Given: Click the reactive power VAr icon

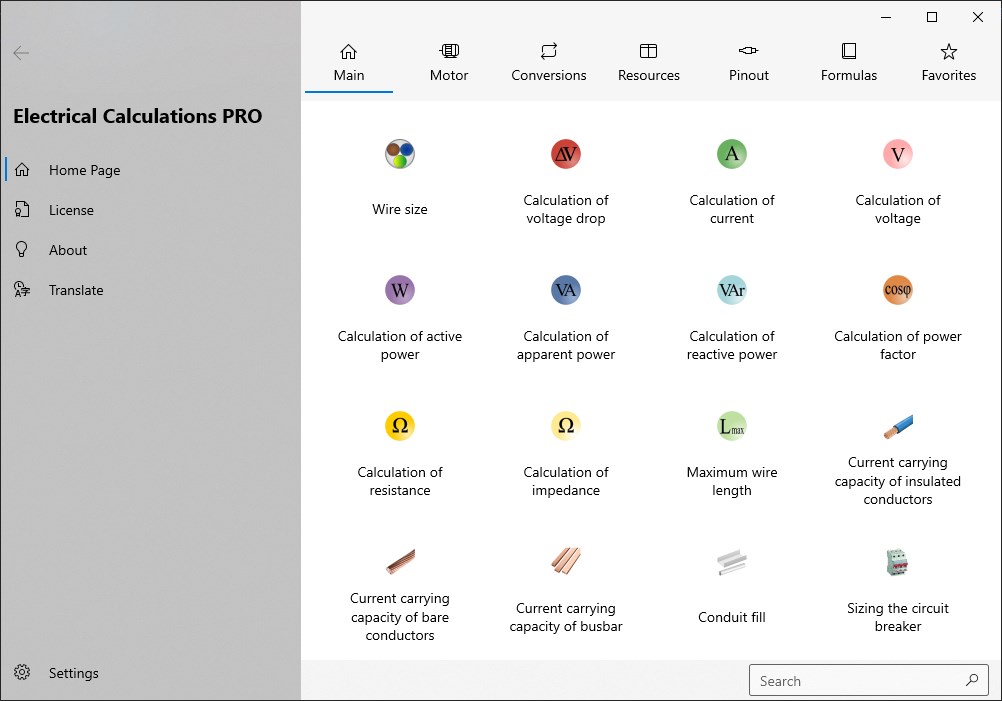Looking at the screenshot, I should [732, 290].
